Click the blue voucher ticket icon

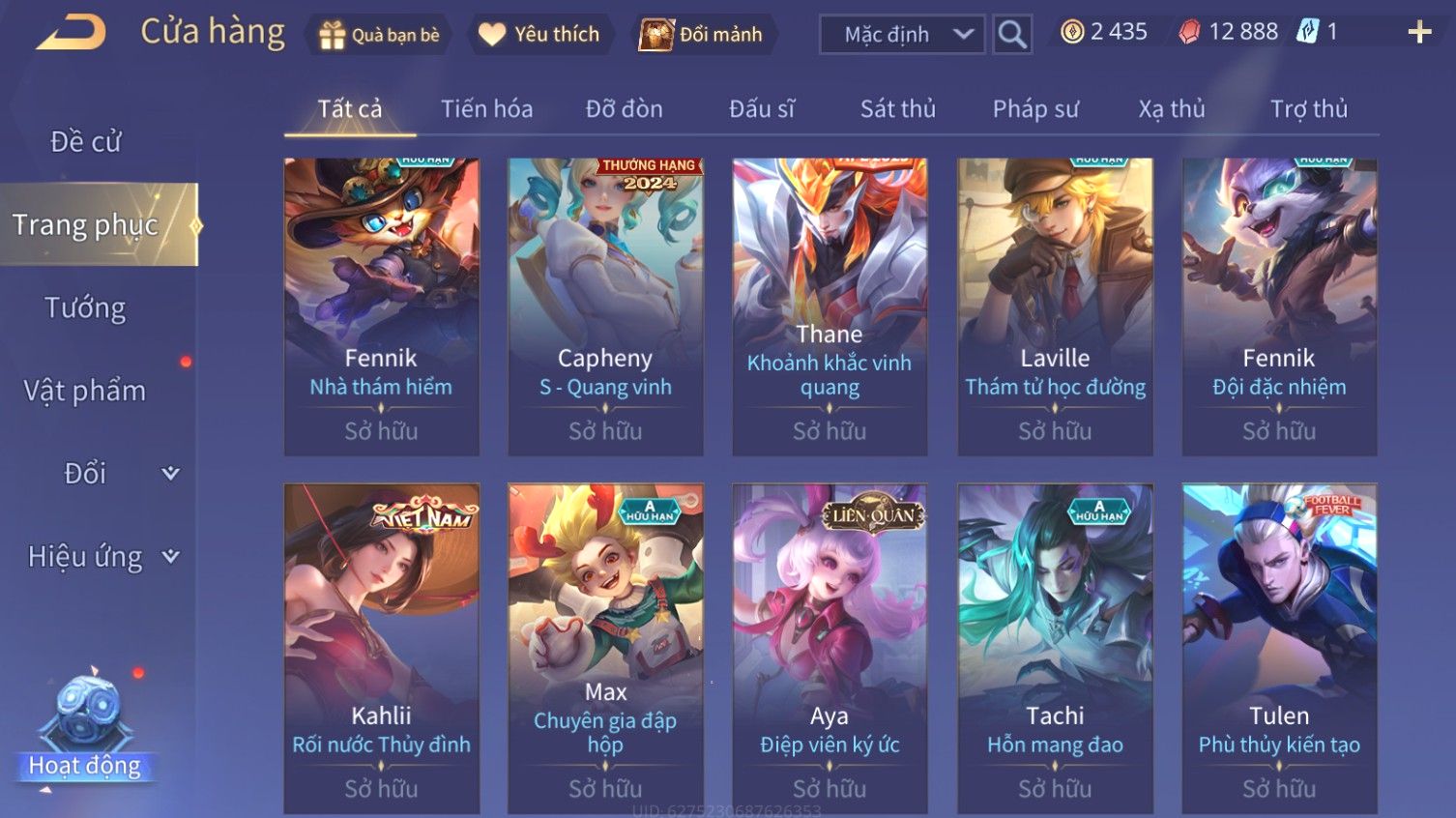(x=1308, y=32)
